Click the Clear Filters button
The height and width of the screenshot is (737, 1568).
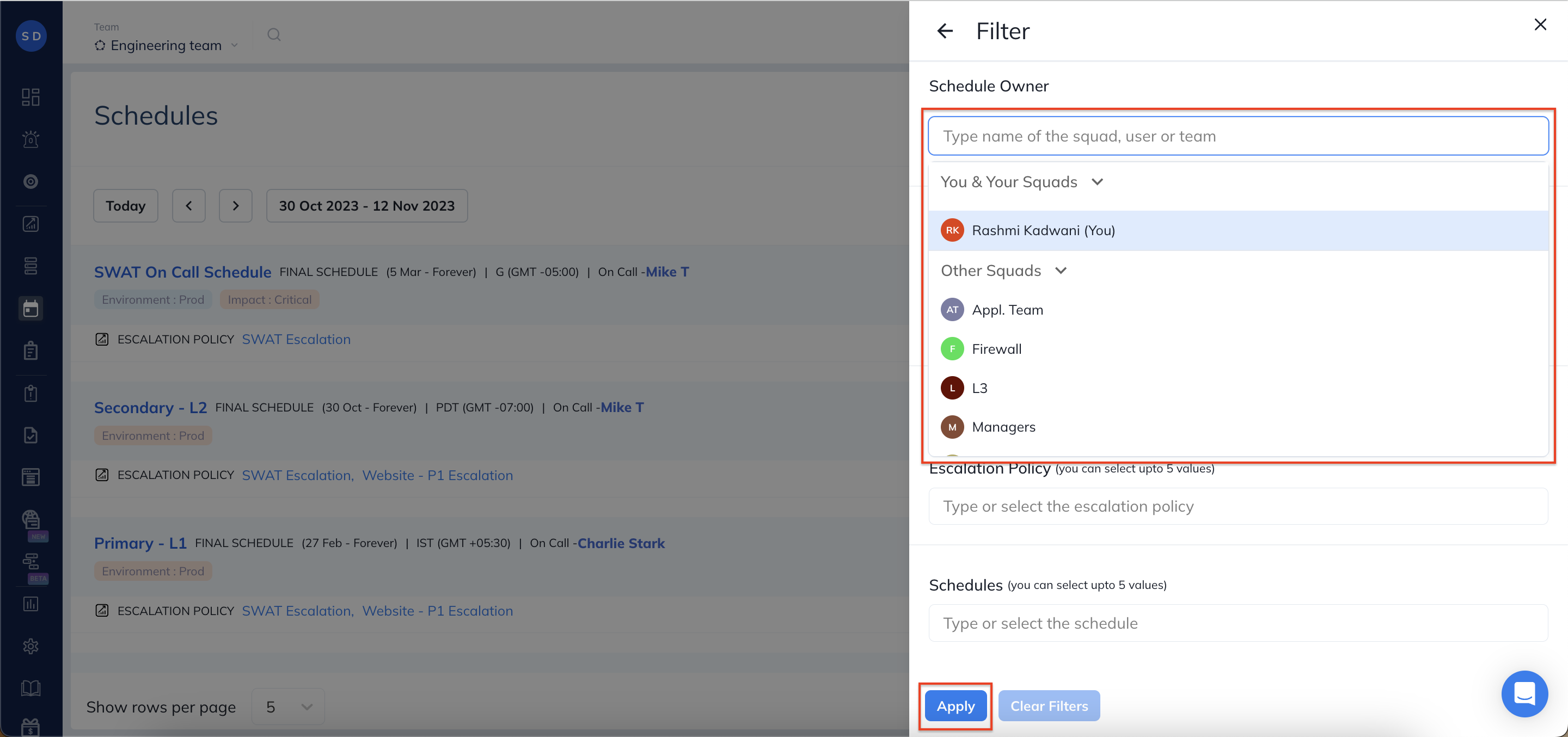coord(1049,706)
